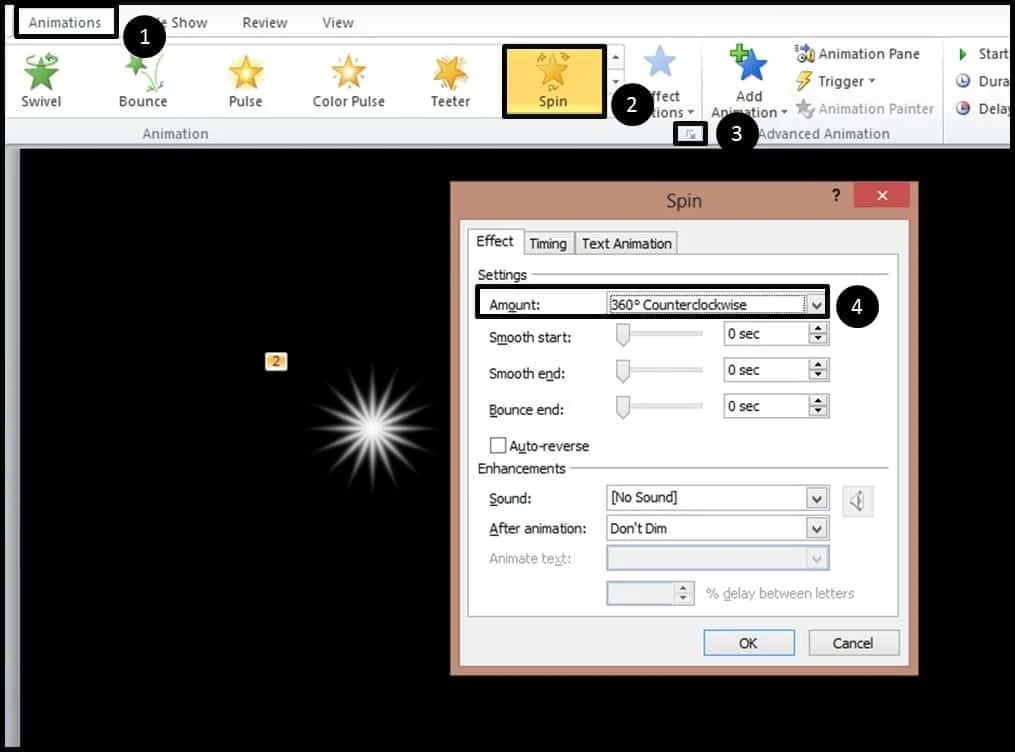Click the Smooth end seconds field
The width and height of the screenshot is (1015, 752).
coord(766,370)
